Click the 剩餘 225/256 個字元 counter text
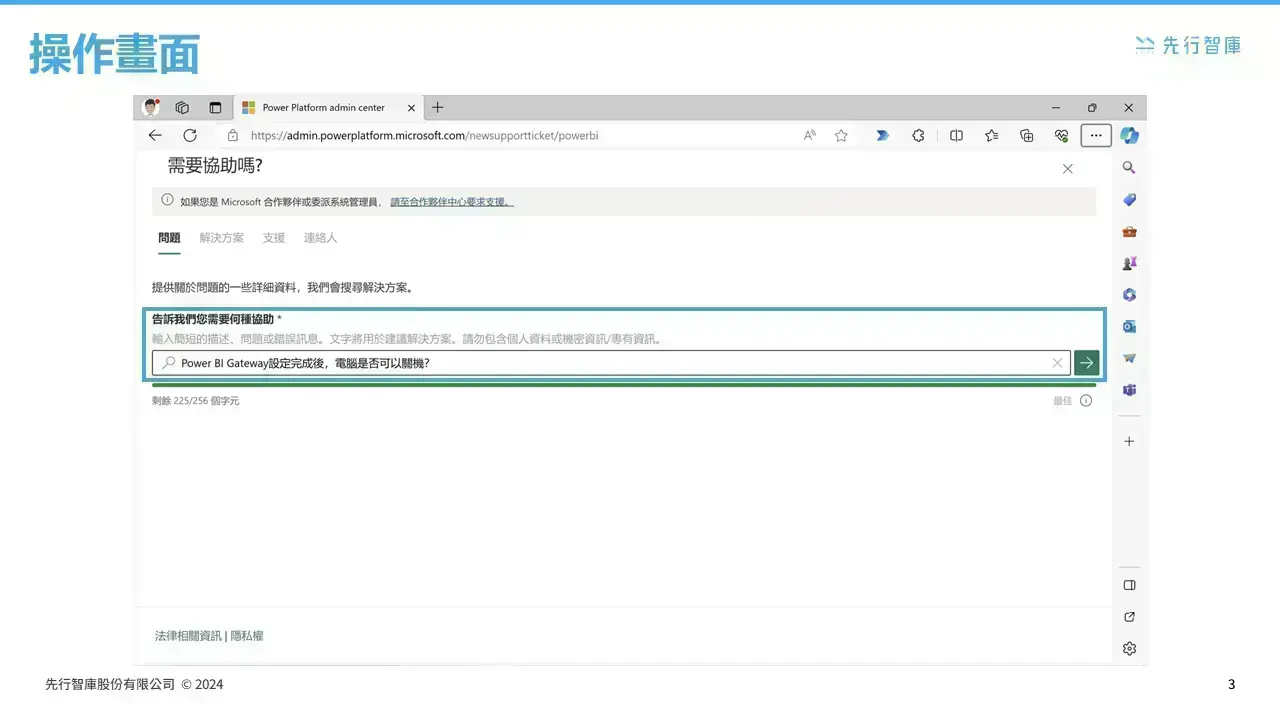The image size is (1280, 720). 196,401
